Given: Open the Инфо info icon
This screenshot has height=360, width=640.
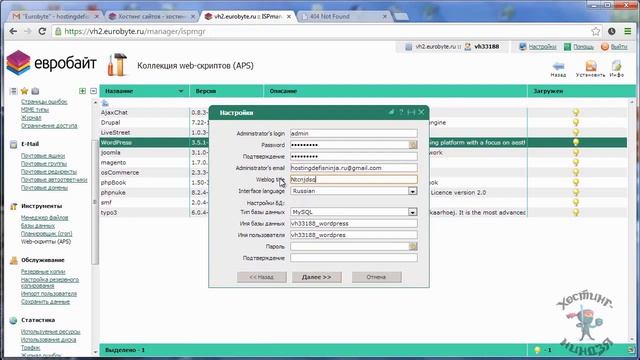Looking at the screenshot, I should 616,66.
